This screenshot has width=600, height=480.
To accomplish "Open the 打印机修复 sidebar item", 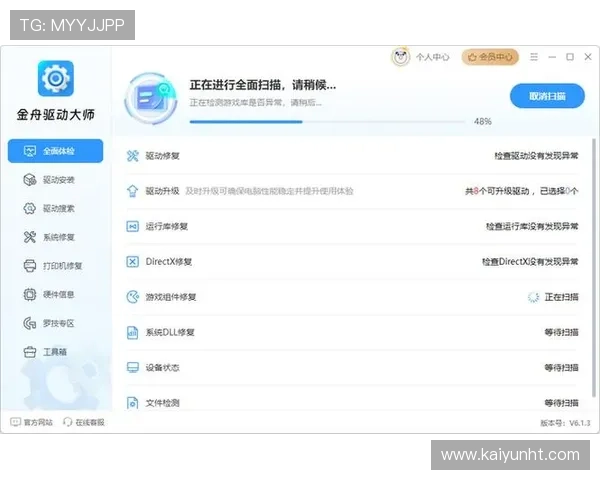I will coord(55,266).
